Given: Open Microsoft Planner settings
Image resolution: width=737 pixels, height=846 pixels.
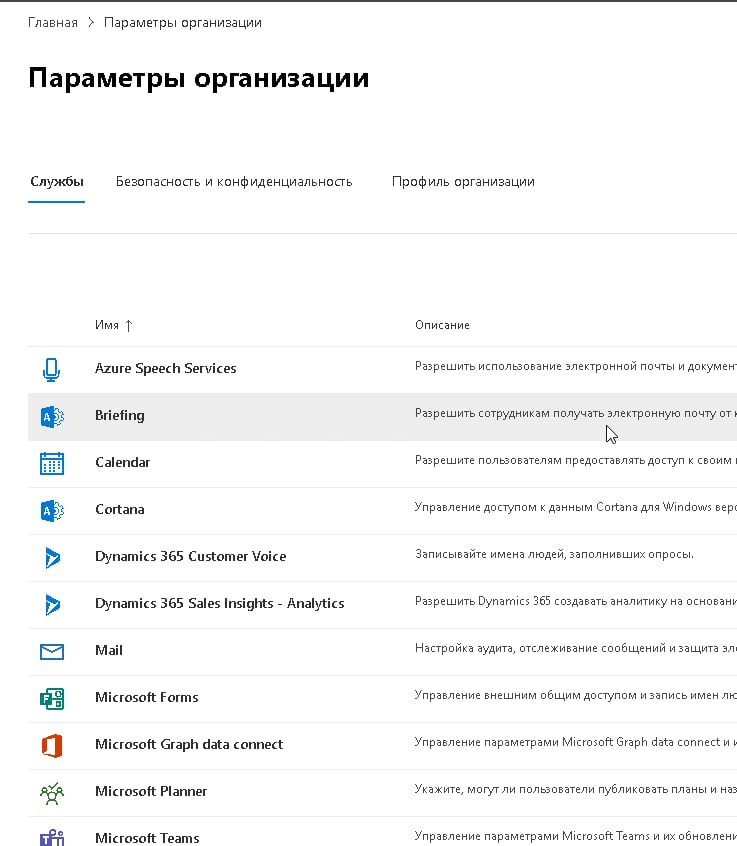Looking at the screenshot, I should 151,791.
